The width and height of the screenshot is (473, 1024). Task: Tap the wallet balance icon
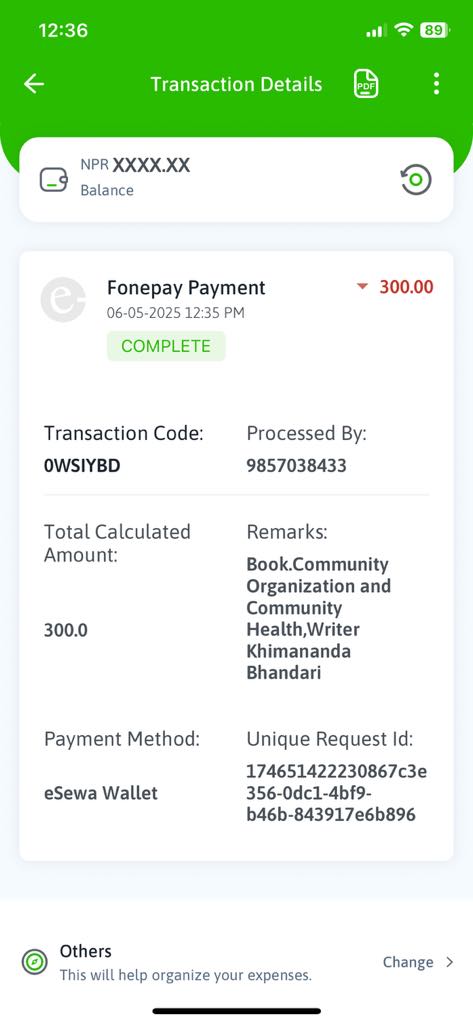[54, 180]
